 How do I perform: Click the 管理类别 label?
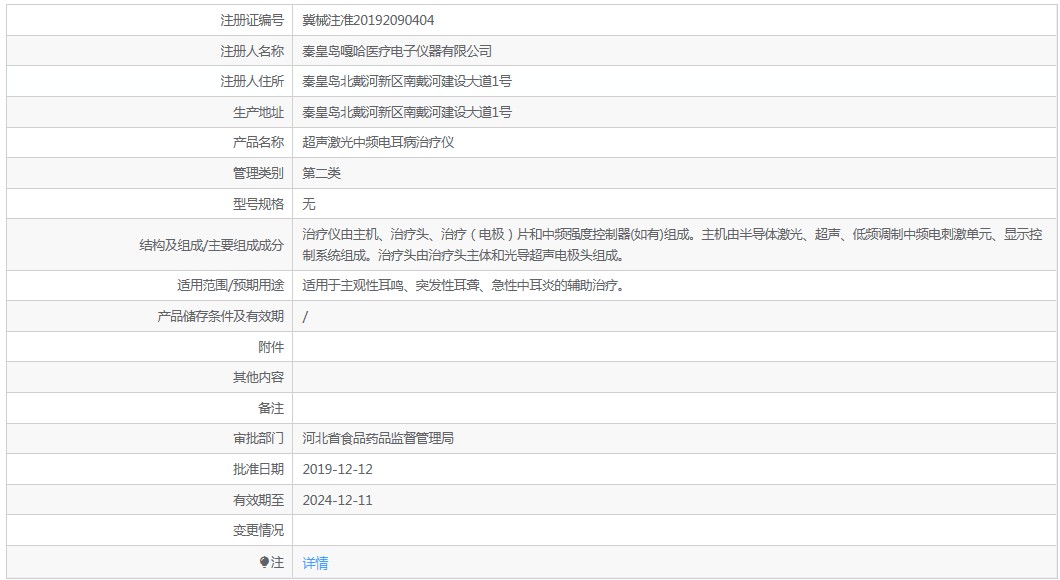click(258, 173)
